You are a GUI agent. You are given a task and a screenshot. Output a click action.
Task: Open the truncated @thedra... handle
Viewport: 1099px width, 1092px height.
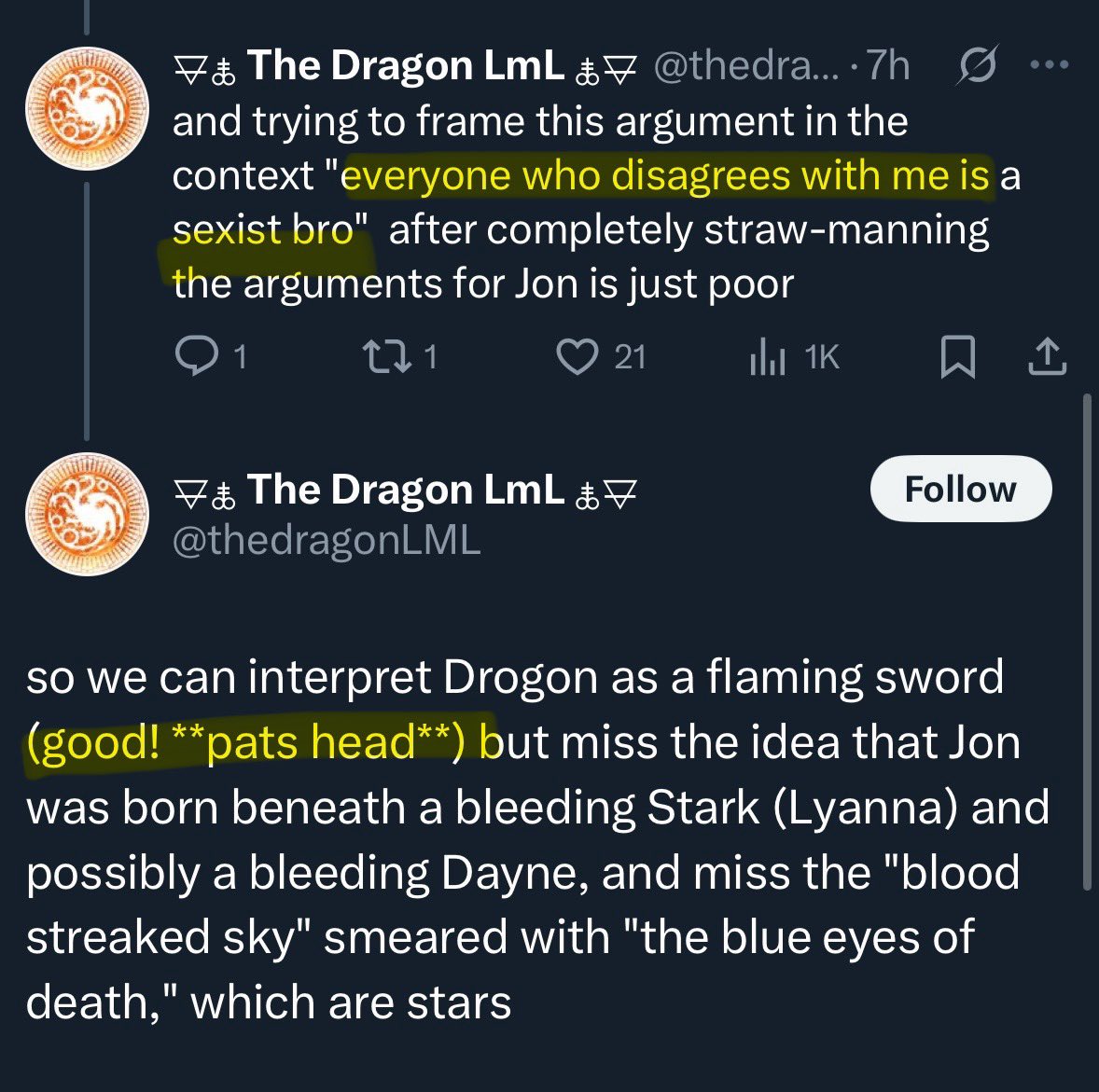pyautogui.click(x=745, y=66)
